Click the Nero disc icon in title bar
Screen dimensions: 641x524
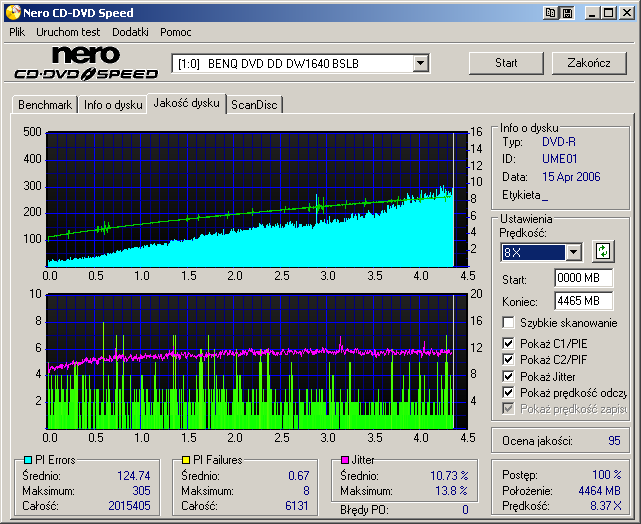(x=13, y=13)
